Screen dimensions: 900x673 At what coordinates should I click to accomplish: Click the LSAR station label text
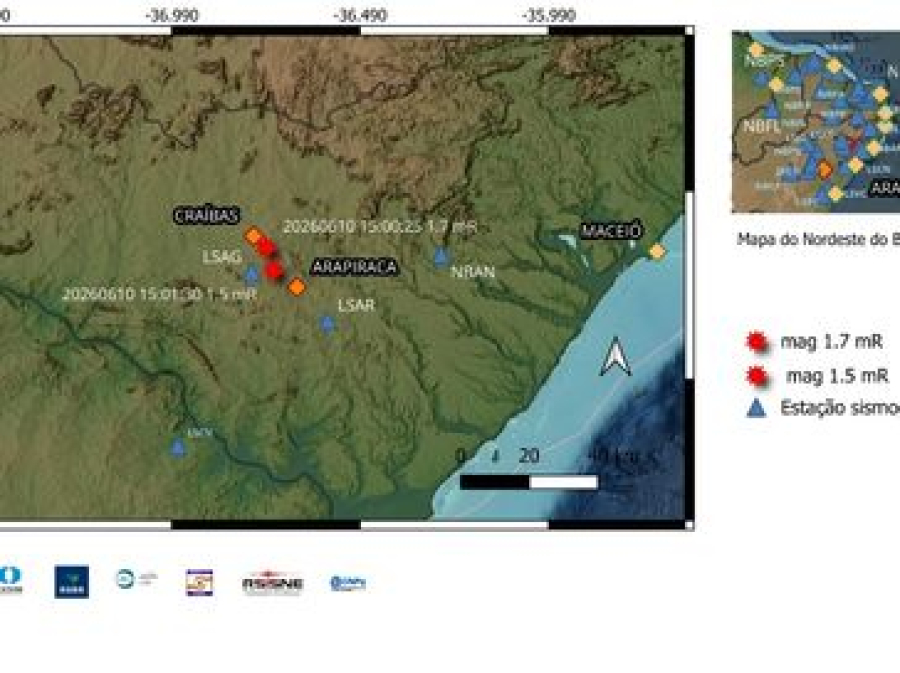coord(356,305)
